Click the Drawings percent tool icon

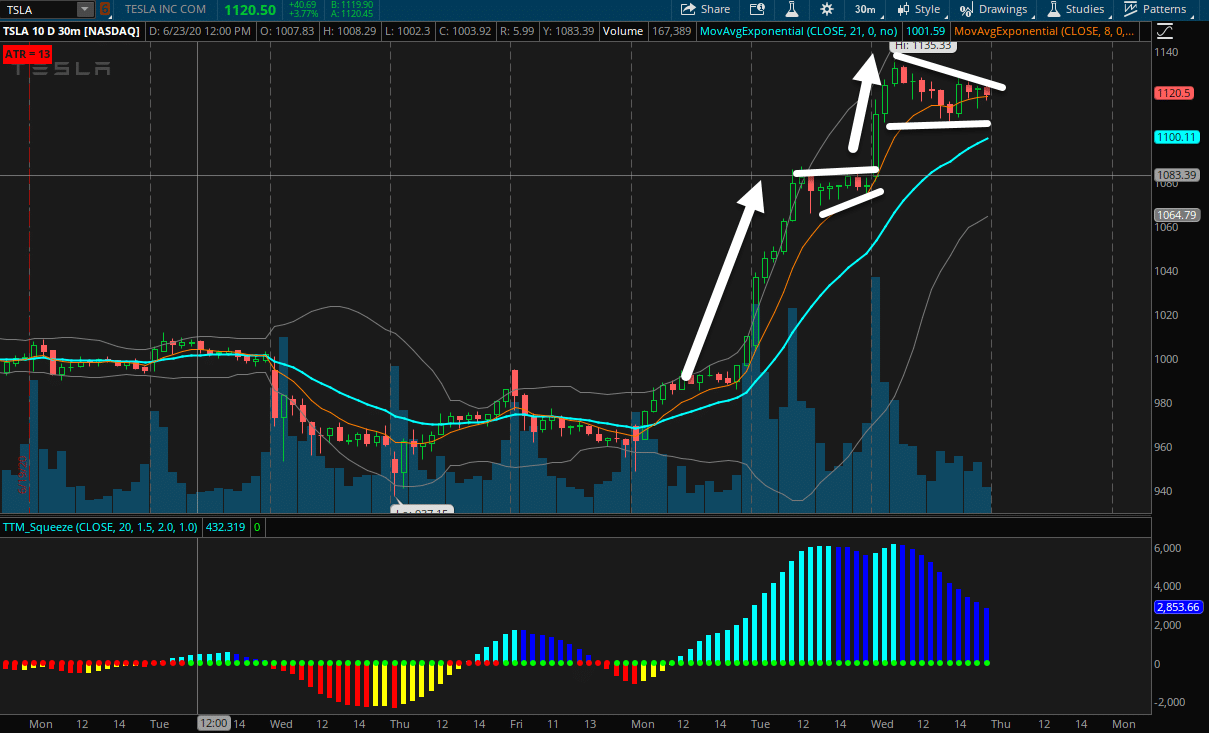966,9
